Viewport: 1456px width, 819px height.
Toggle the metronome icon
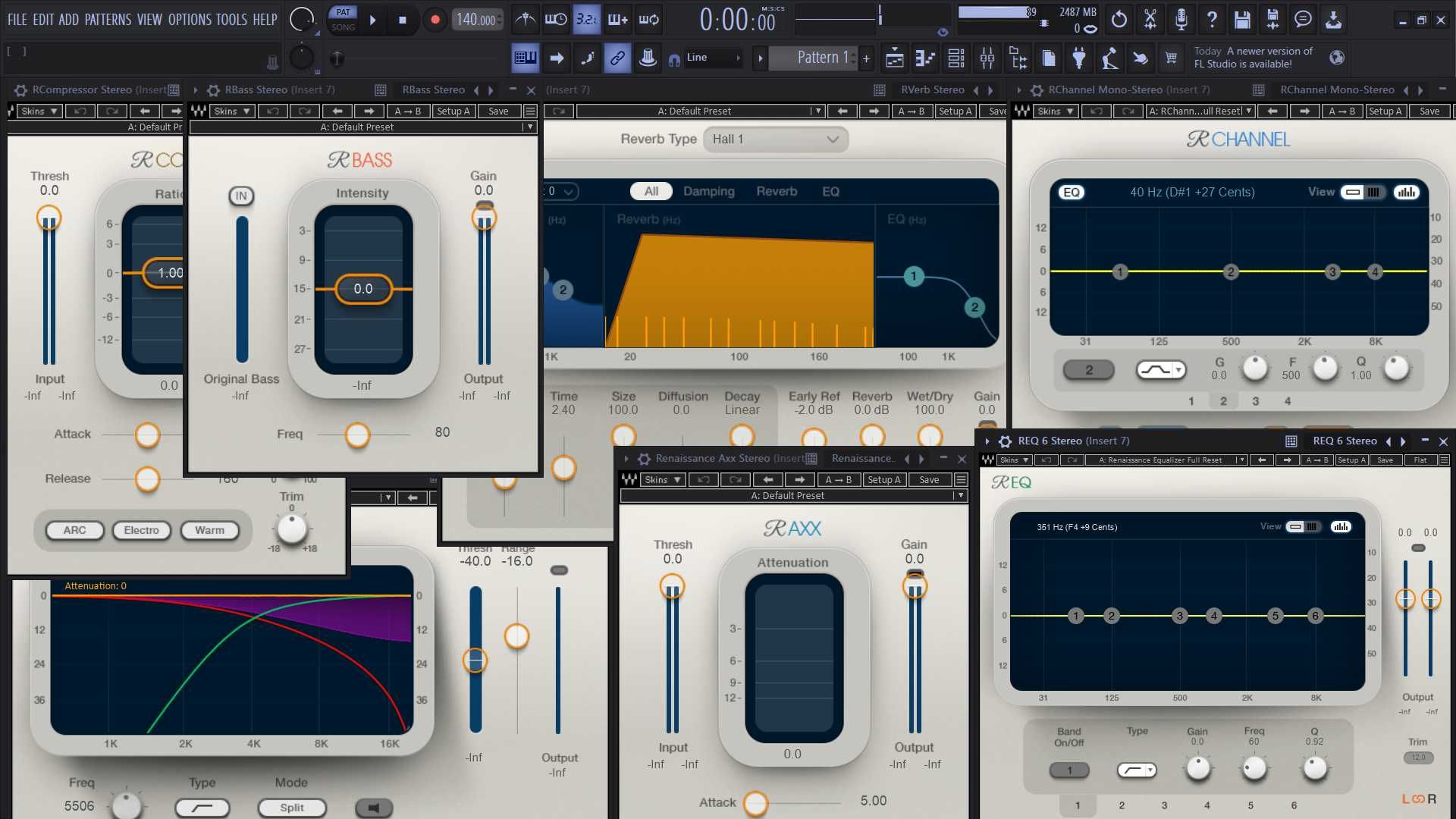(x=525, y=20)
